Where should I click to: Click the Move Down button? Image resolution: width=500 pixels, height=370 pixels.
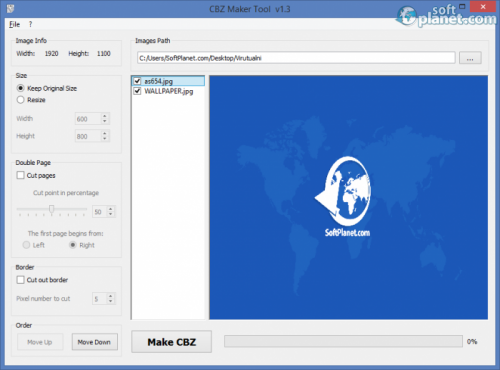(95, 342)
